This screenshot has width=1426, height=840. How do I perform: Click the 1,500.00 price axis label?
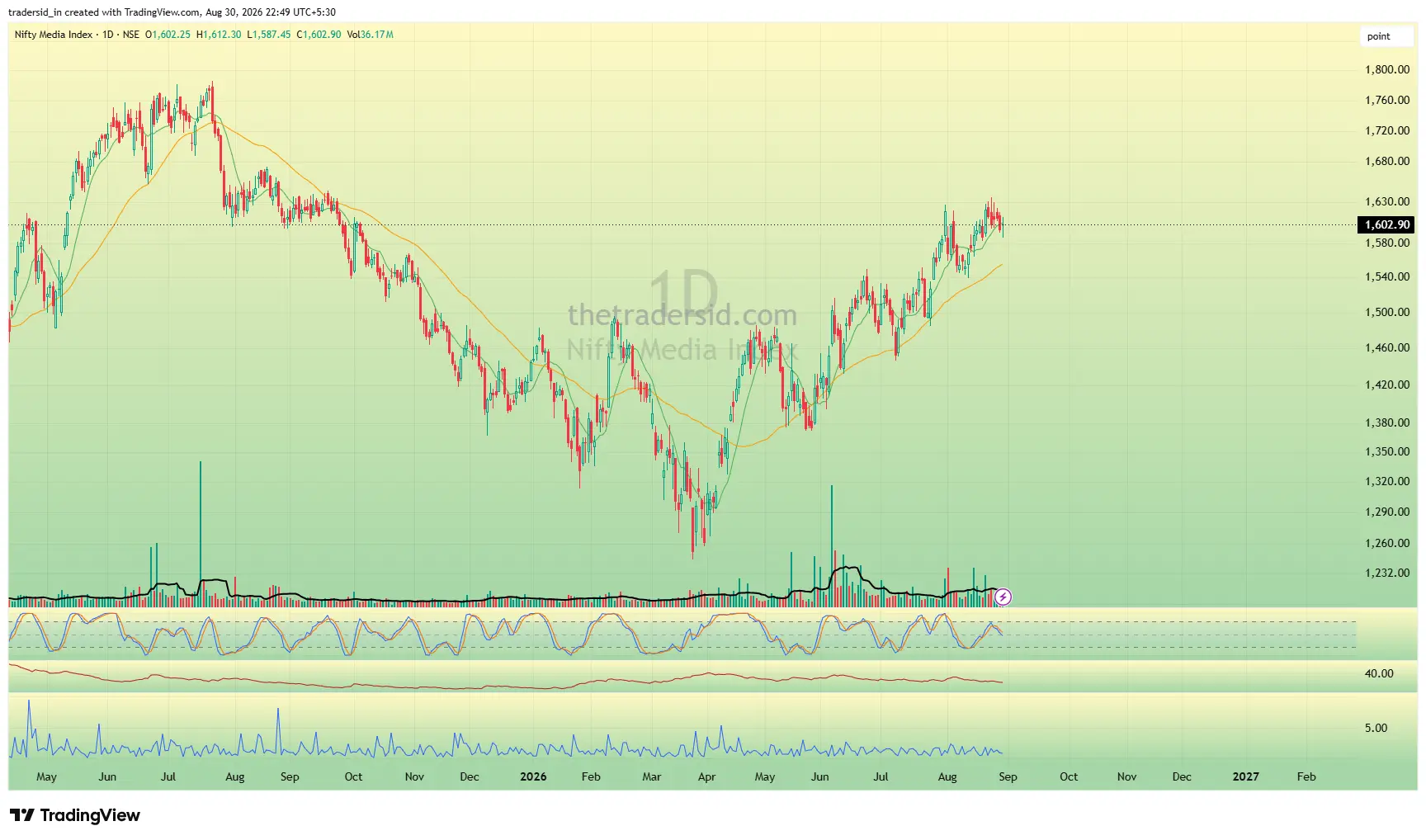[x=1387, y=312]
